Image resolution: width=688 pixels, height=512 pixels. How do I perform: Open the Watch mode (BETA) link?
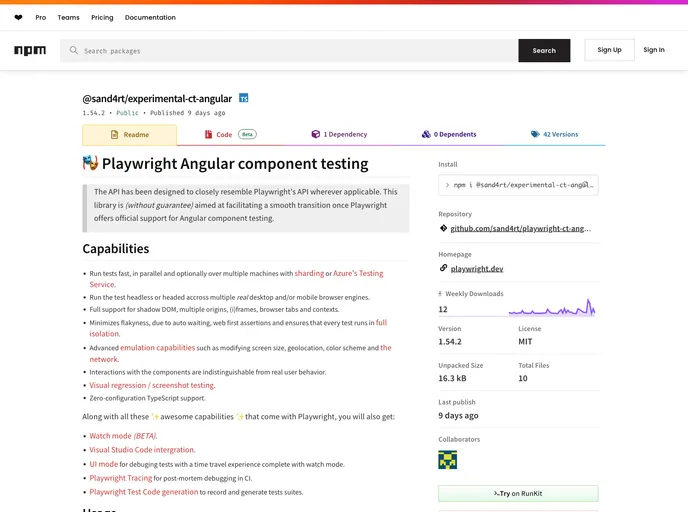[x=123, y=436]
